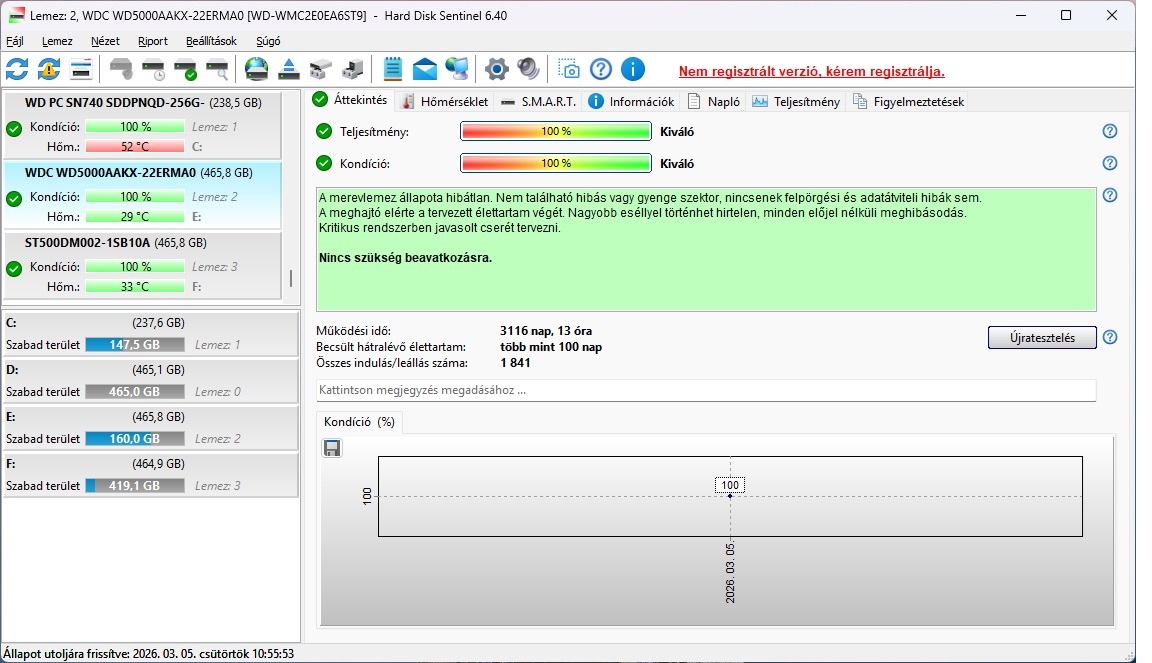Click the comment field Kattintson megjegyzés megadásához
Viewport: 1152px width, 663px height.
(705, 390)
